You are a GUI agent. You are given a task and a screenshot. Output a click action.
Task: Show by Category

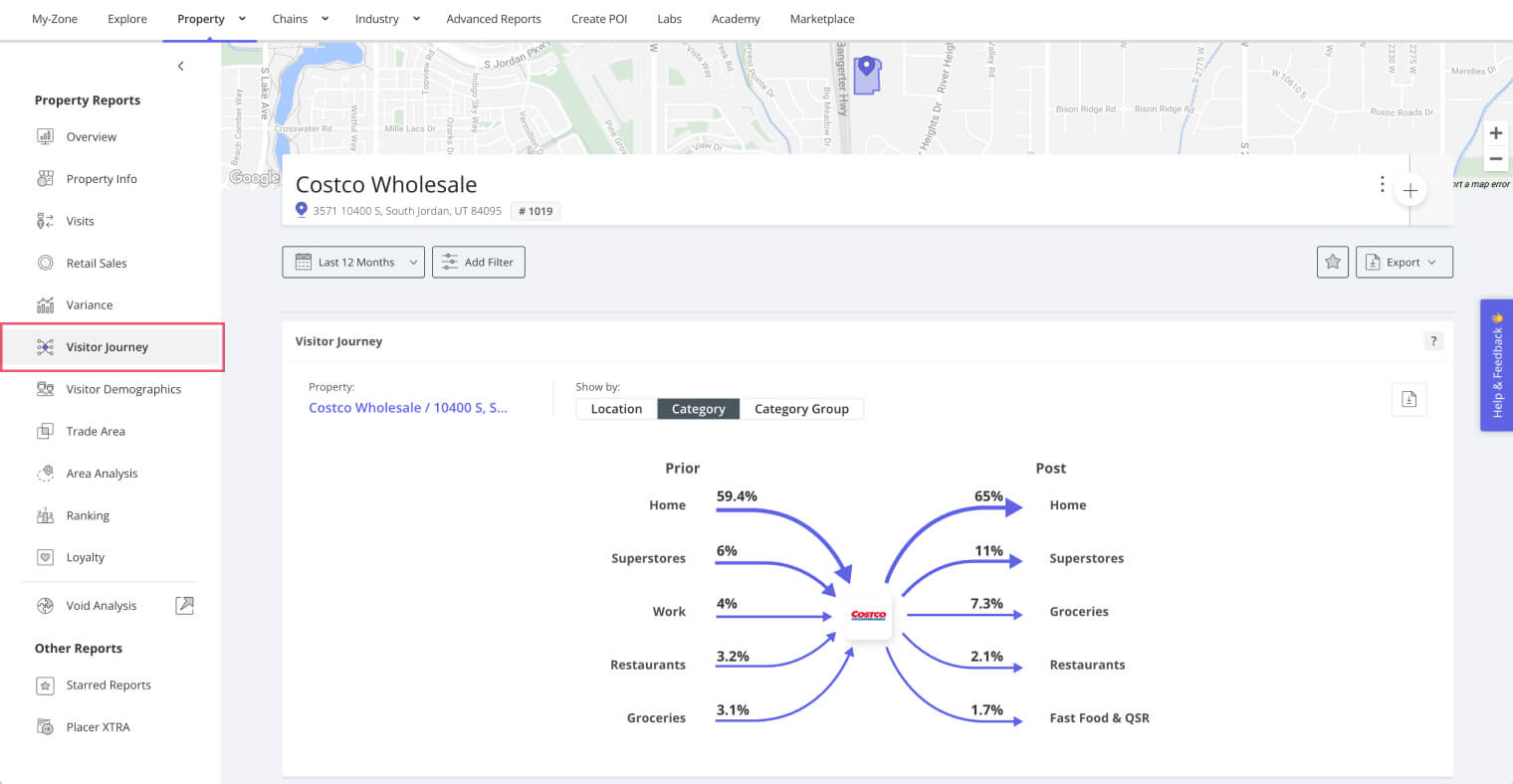(x=698, y=409)
